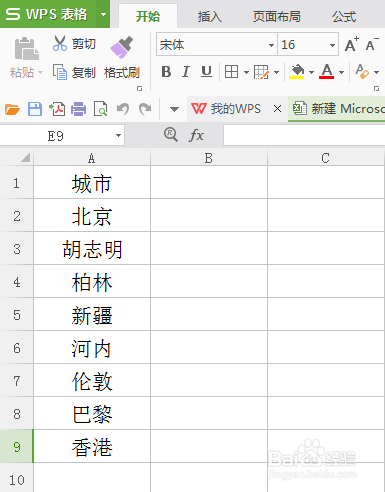The height and width of the screenshot is (492, 385).
Task: Decrease font size with A- icon
Action: (x=372, y=44)
